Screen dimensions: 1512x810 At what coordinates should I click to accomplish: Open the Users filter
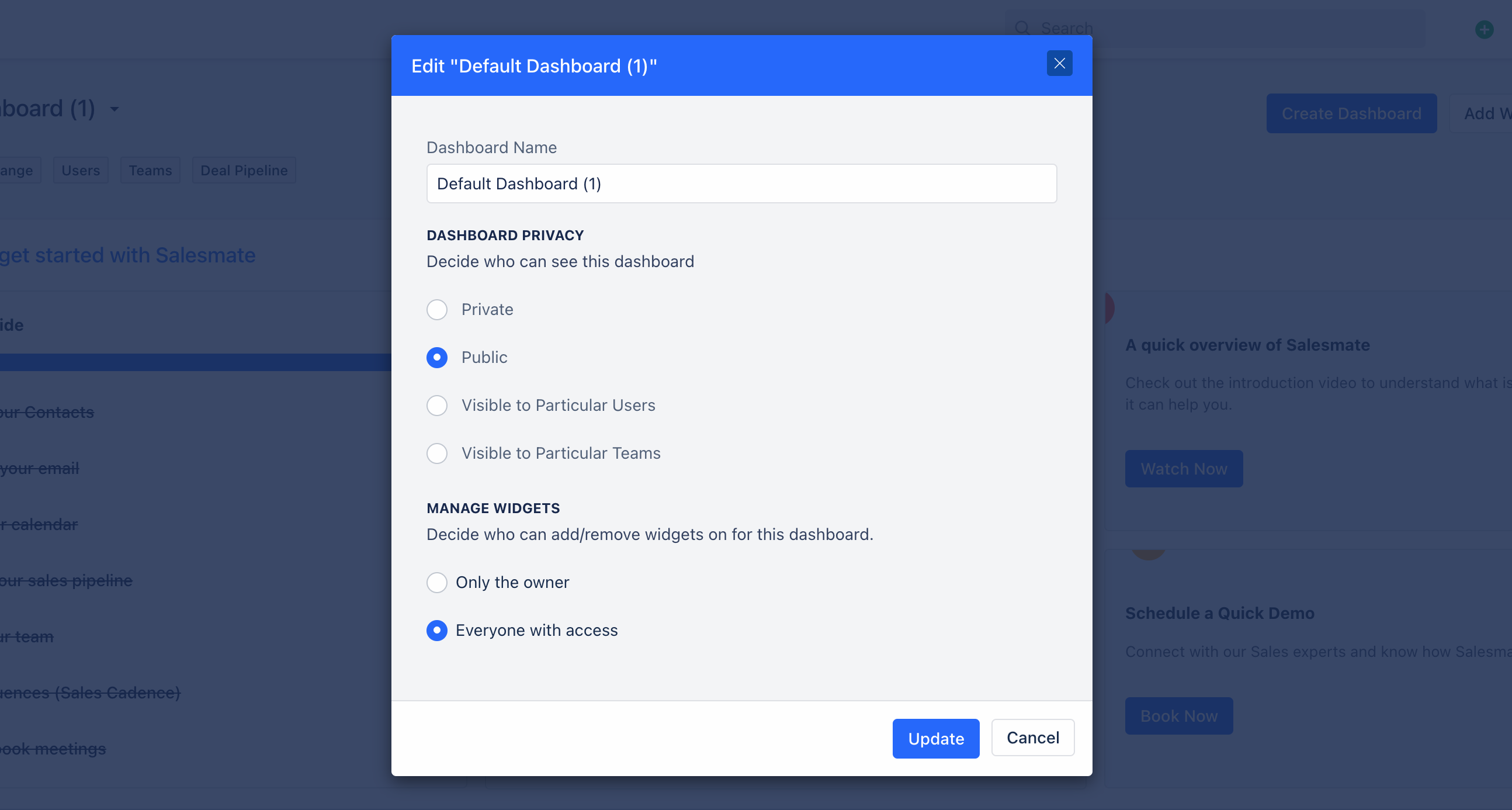click(x=81, y=170)
